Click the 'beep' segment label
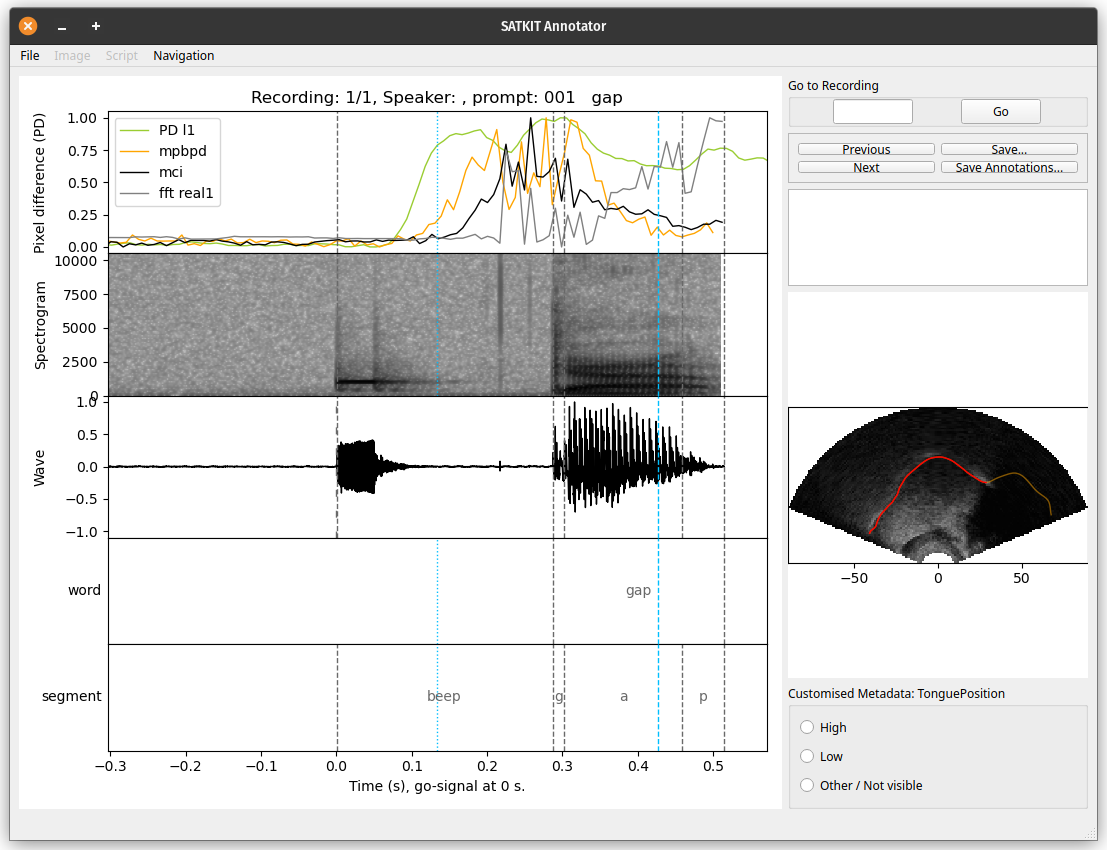1107x850 pixels. 443,696
